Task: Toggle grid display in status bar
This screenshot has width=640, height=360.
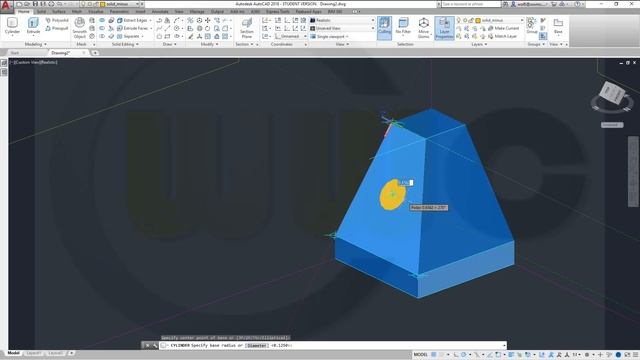Action: (x=434, y=355)
